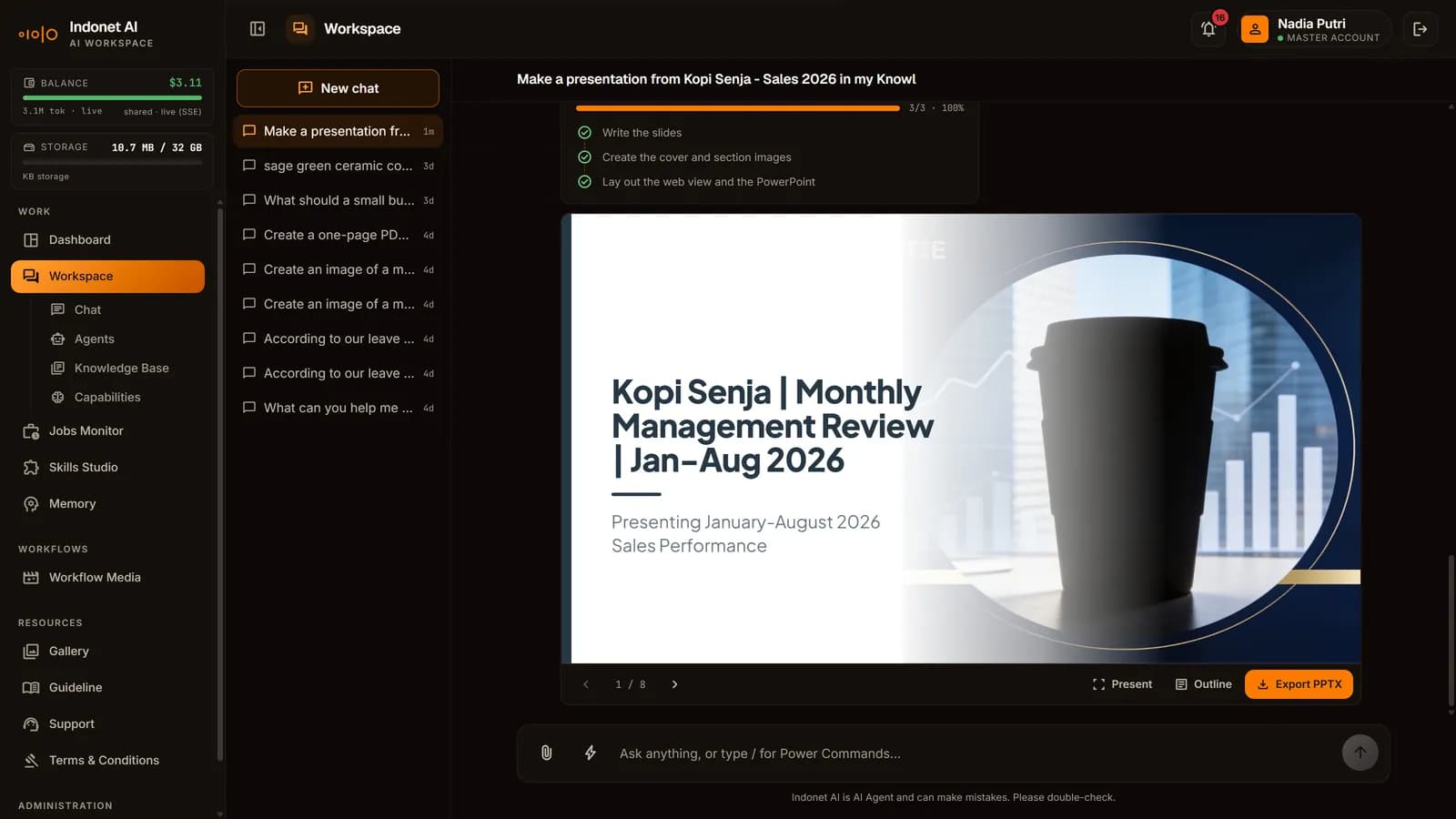Open slide Outline
Image resolution: width=1456 pixels, height=819 pixels.
click(1203, 684)
